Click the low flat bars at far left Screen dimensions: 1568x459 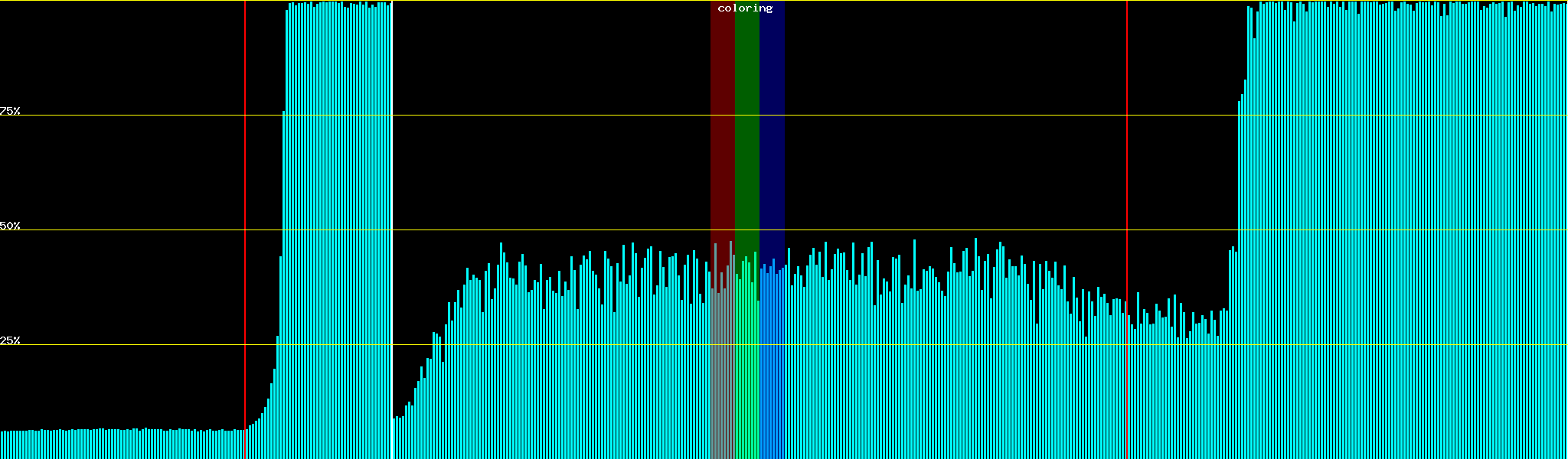(x=115, y=444)
